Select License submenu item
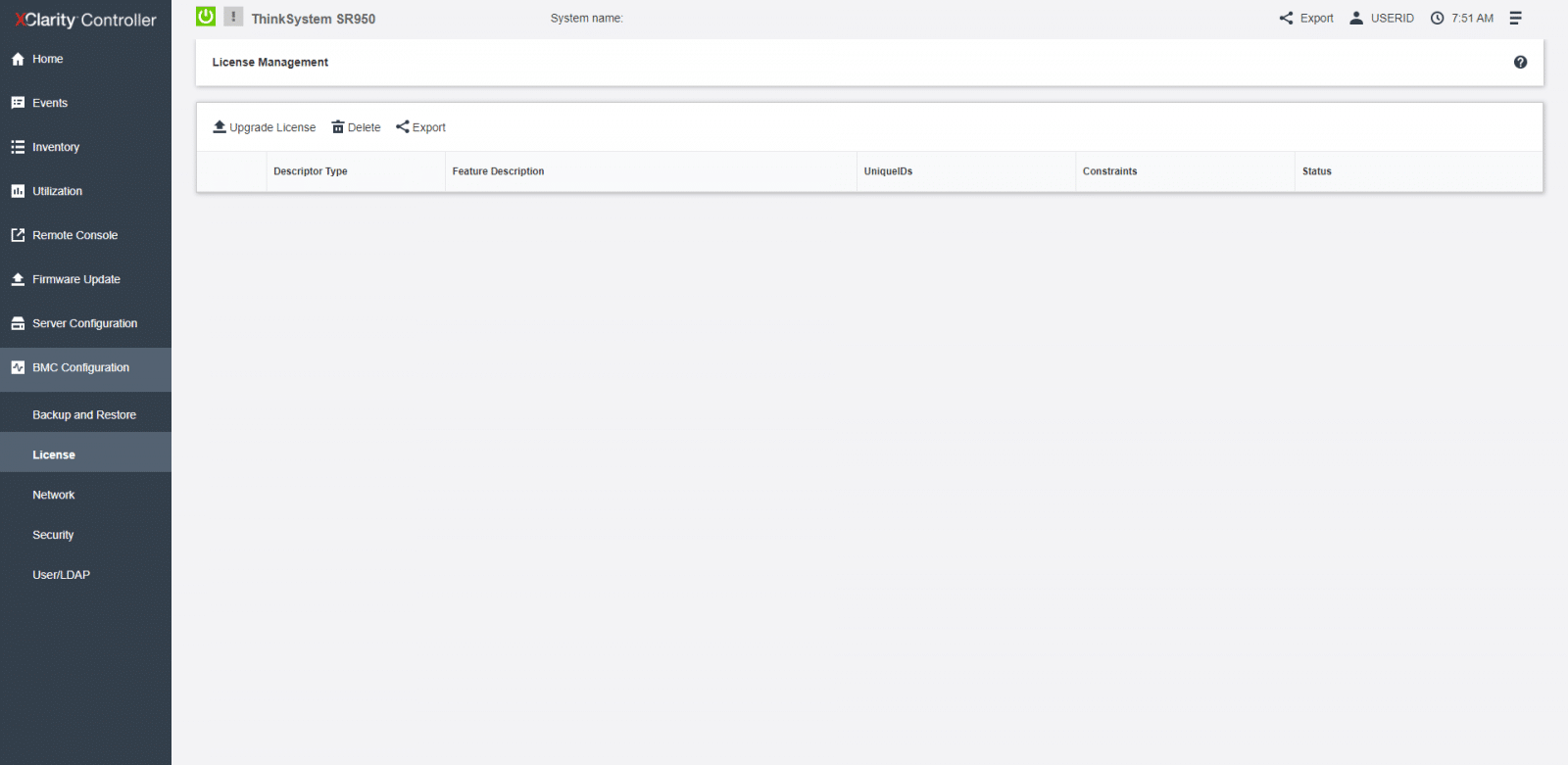Viewport: 1568px width, 765px height. pyautogui.click(x=85, y=454)
